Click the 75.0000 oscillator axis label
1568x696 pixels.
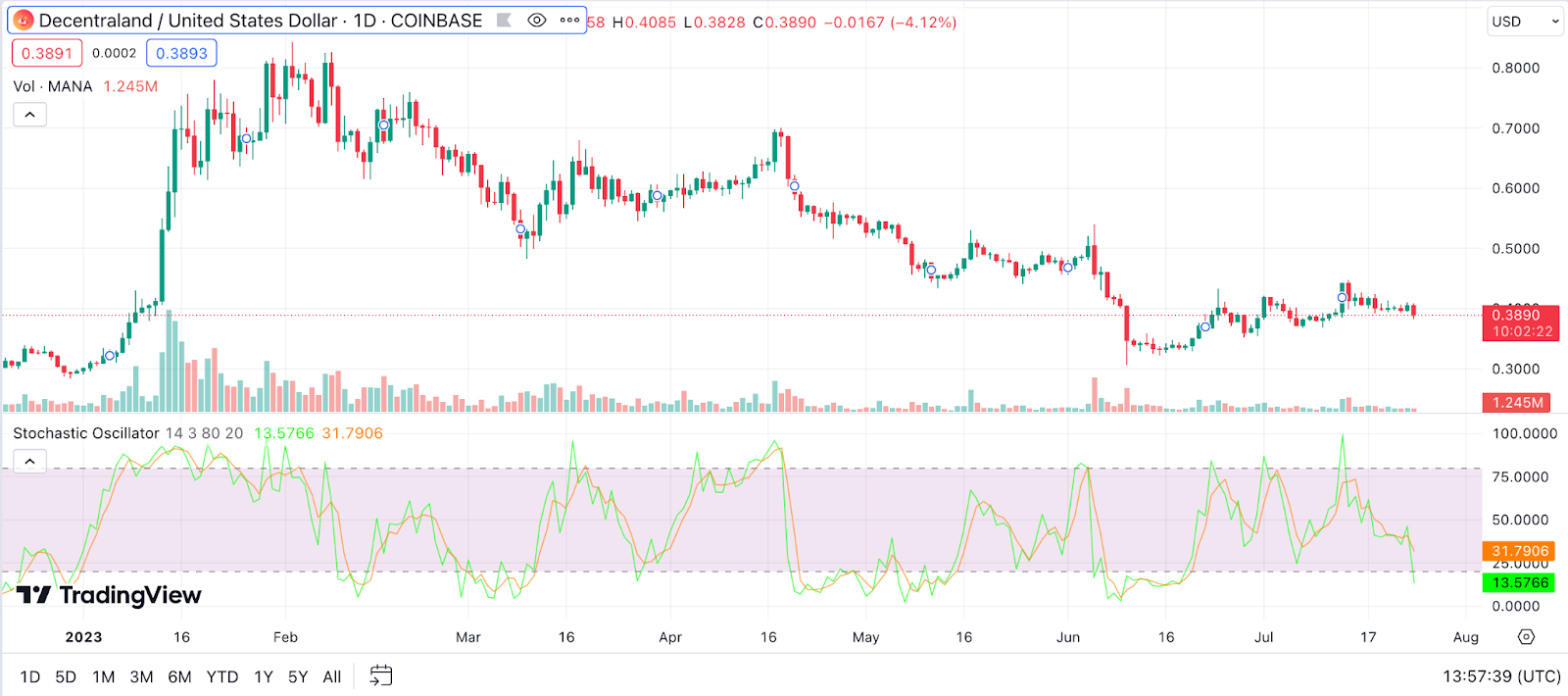pos(1521,477)
